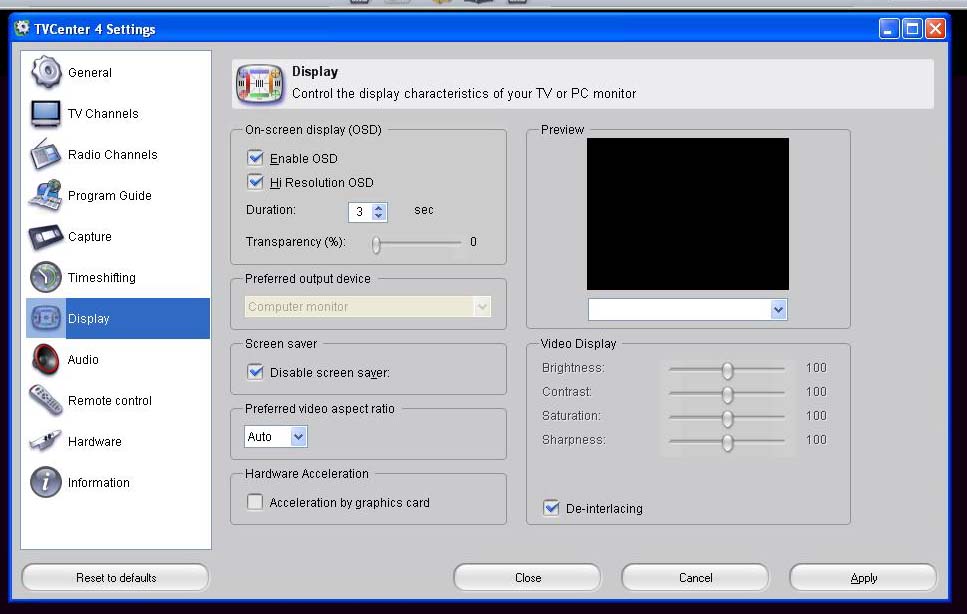
Task: Close window with red X button
Action: pos(936,28)
